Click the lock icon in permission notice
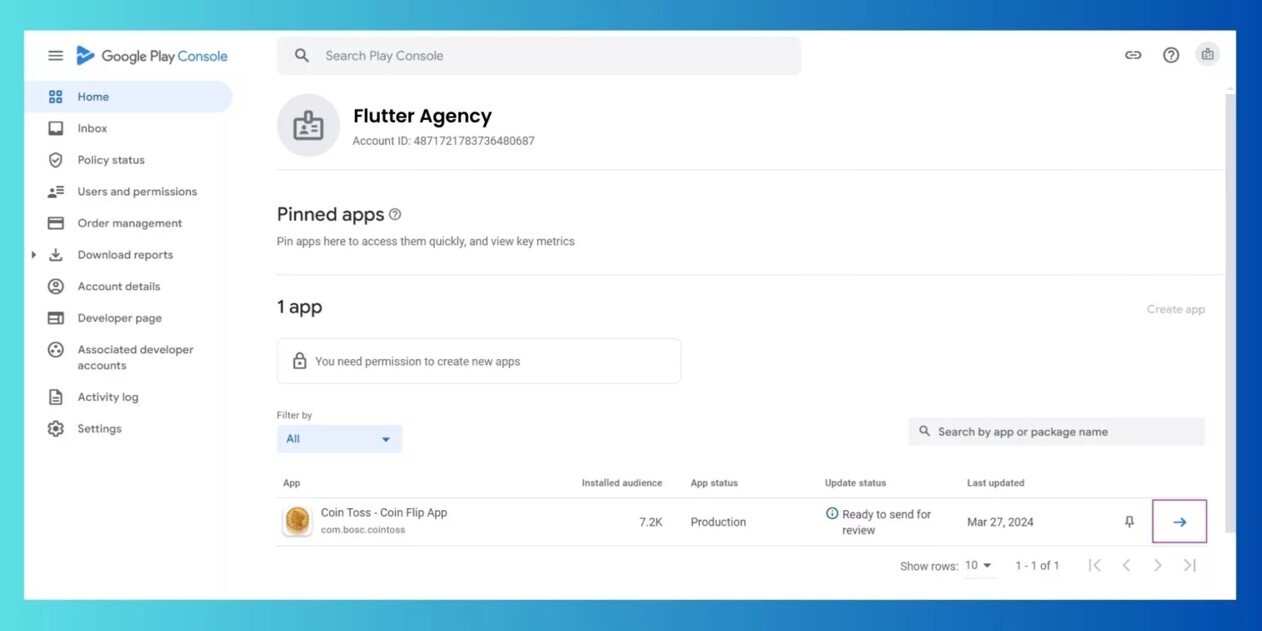Viewport: 1262px width, 631px height. pyautogui.click(x=299, y=361)
